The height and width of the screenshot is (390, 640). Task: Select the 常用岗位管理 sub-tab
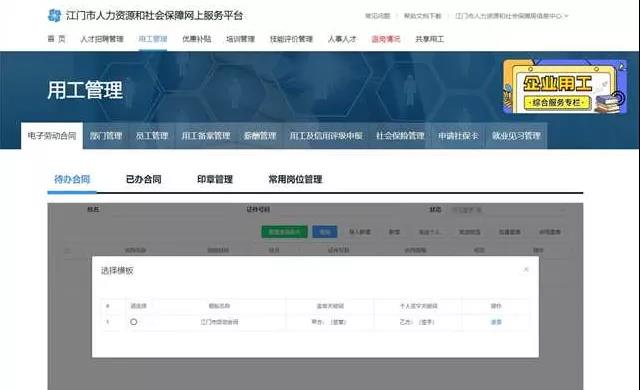pyautogui.click(x=295, y=179)
